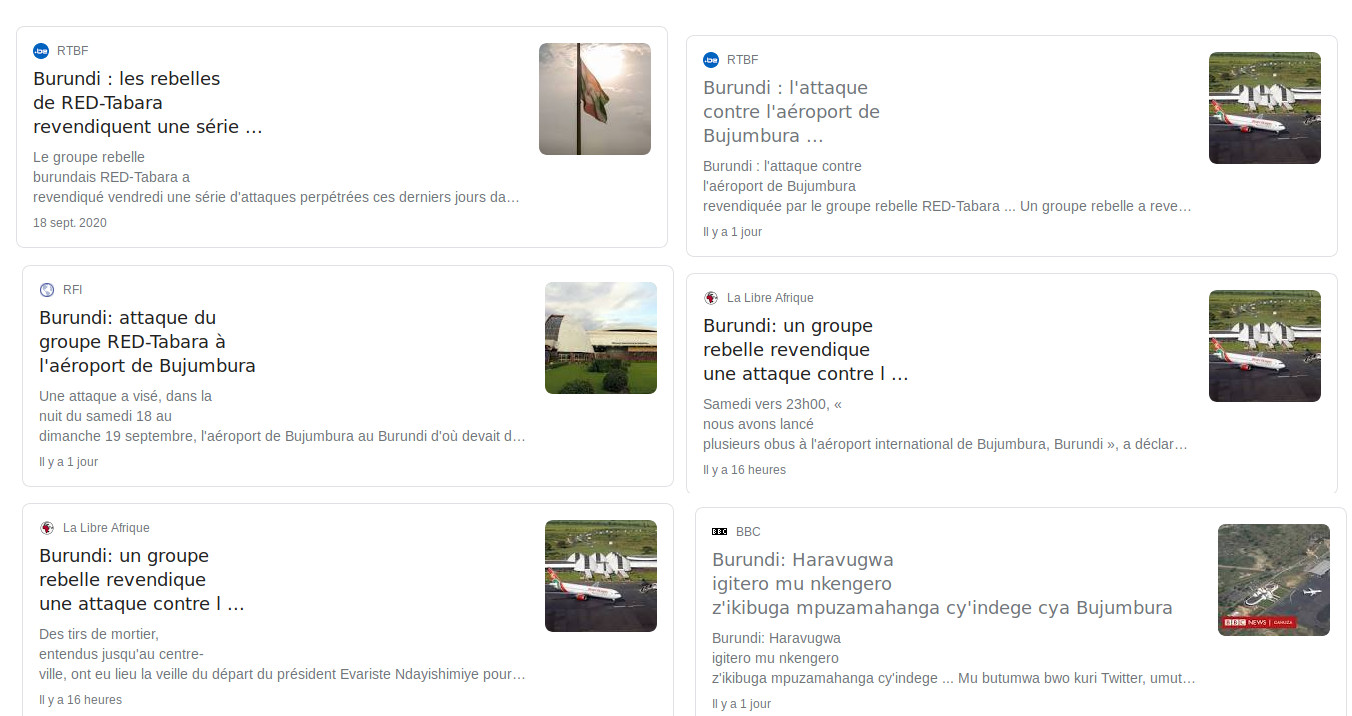Screen dimensions: 1352x716
Task: Click the La Libre Afrique favicon above the mortar article
Action: coord(47,528)
